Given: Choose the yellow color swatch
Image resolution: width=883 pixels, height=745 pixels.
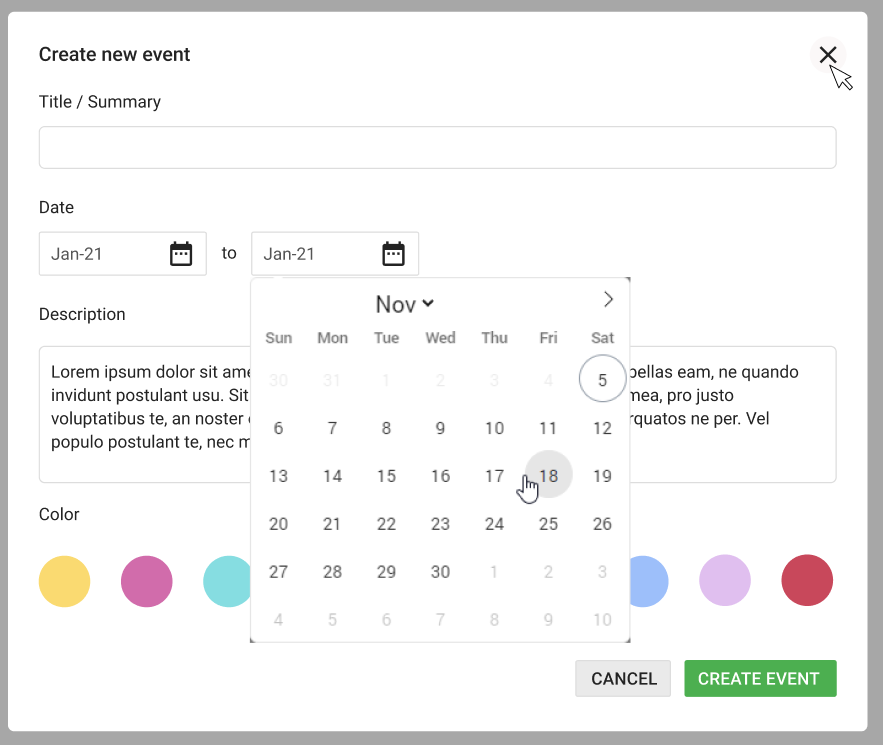Looking at the screenshot, I should [x=65, y=581].
